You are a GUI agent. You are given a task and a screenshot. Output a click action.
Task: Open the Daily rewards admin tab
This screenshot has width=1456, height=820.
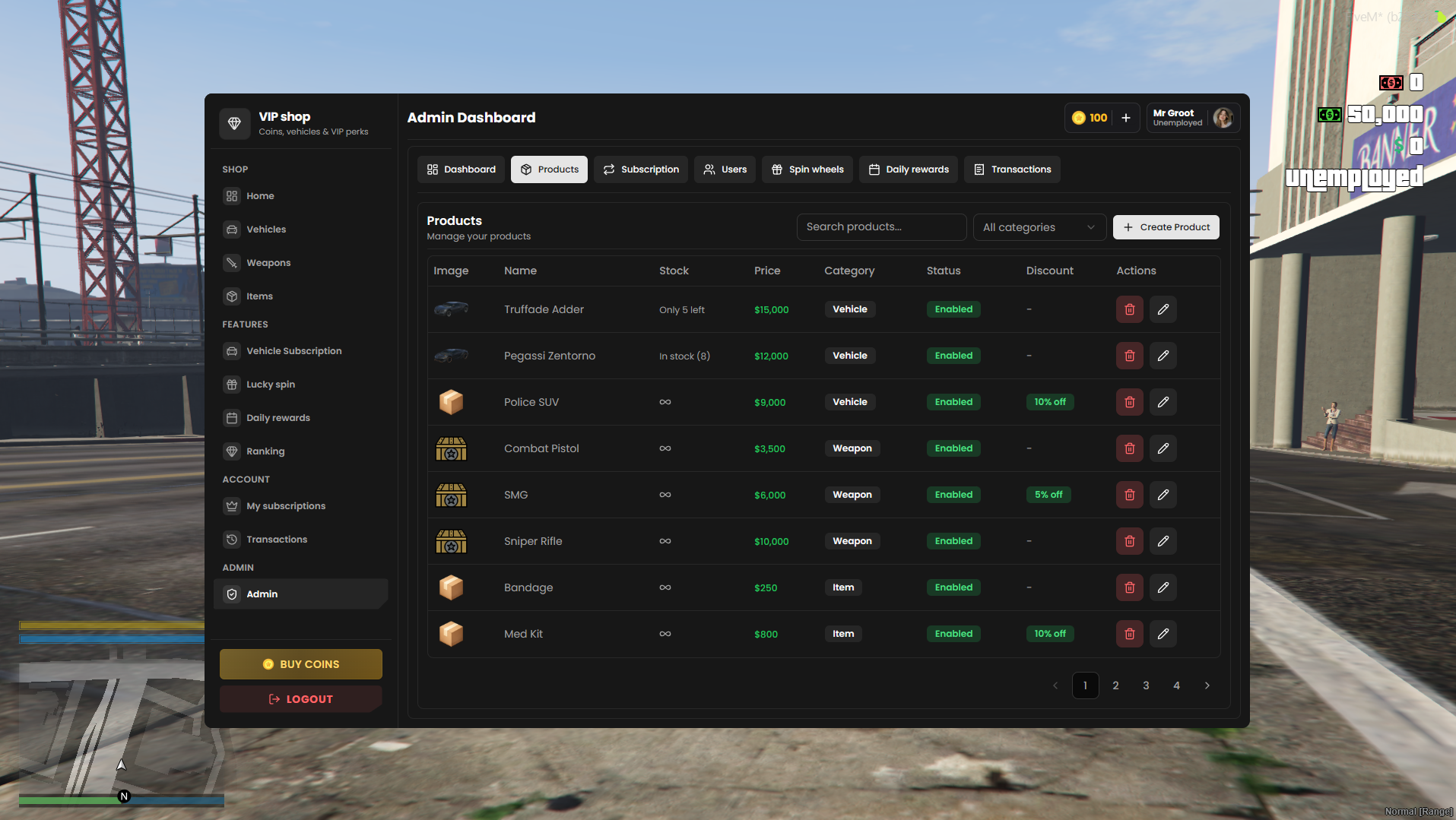pos(909,169)
